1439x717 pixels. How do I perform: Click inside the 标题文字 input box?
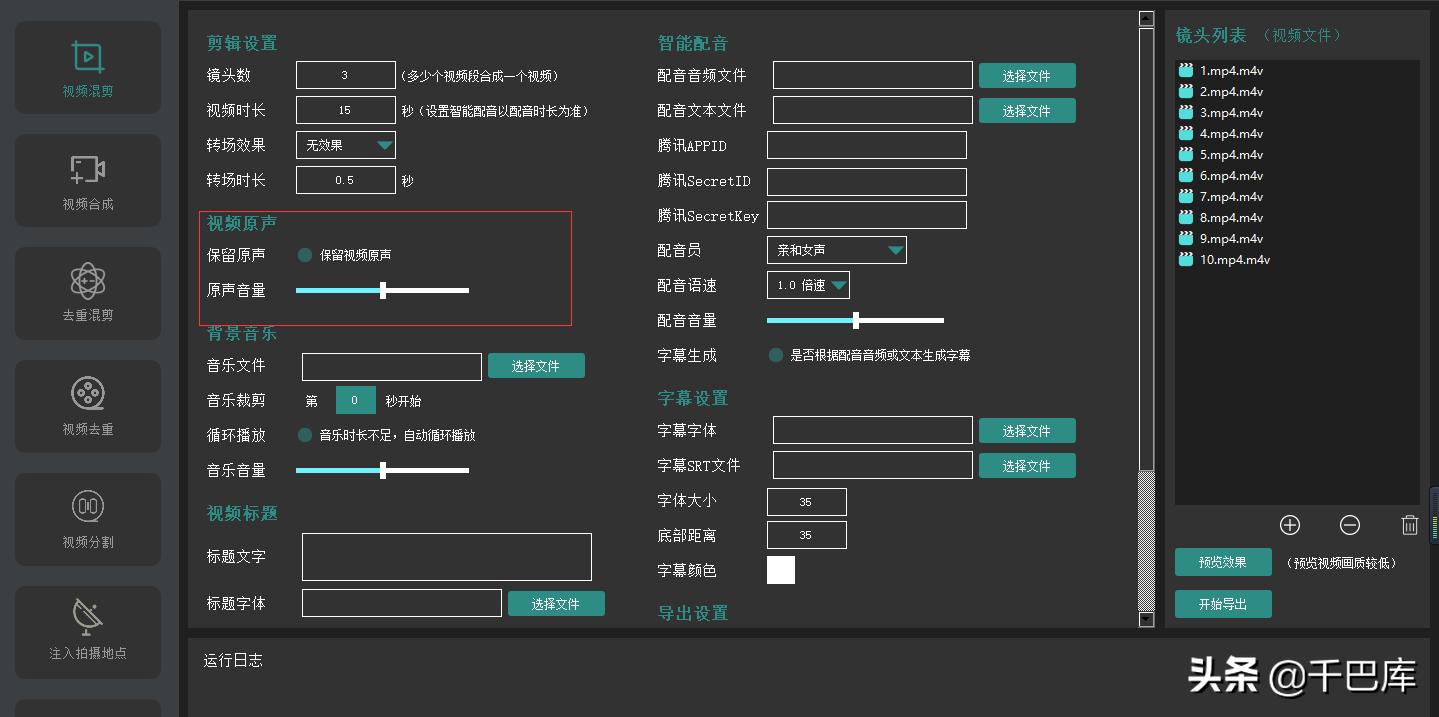pyautogui.click(x=445, y=556)
